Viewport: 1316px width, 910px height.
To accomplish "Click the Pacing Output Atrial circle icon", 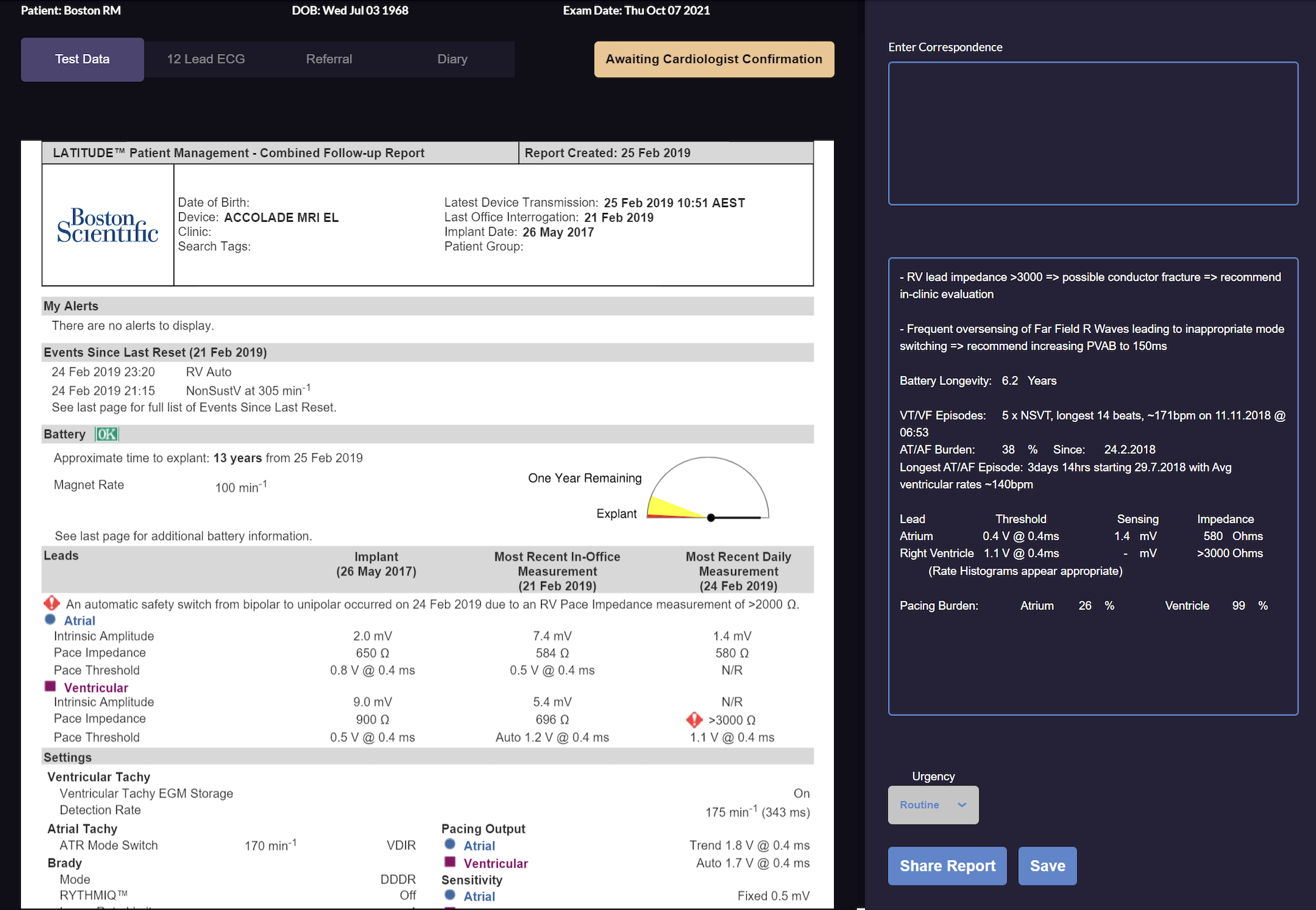I will click(450, 845).
